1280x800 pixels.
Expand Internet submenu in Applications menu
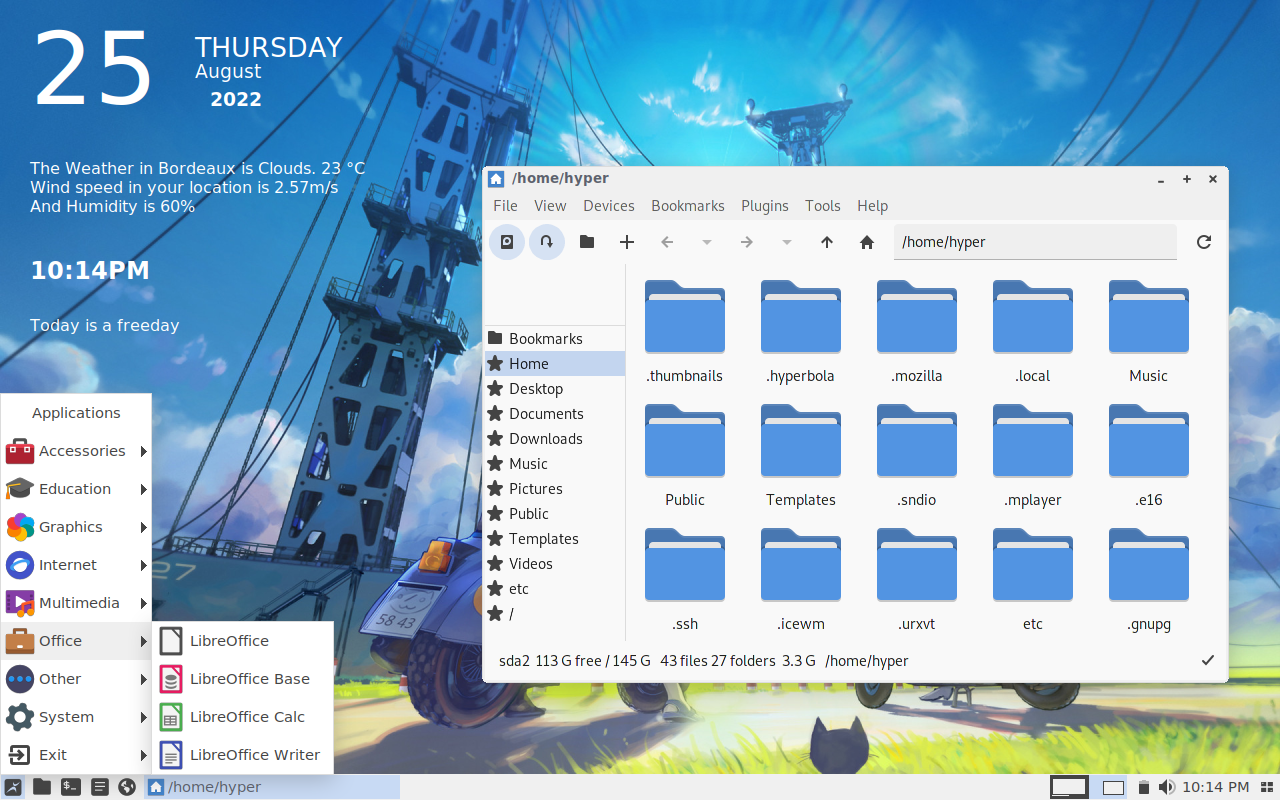tap(76, 565)
